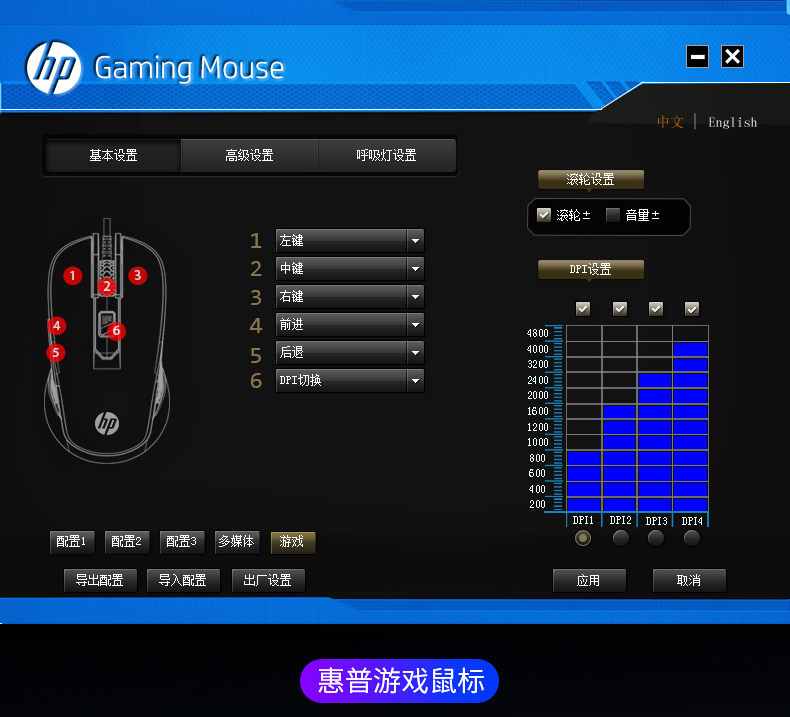The height and width of the screenshot is (717, 790).
Task: Click red button marker 1 on mouse
Action: point(73,276)
